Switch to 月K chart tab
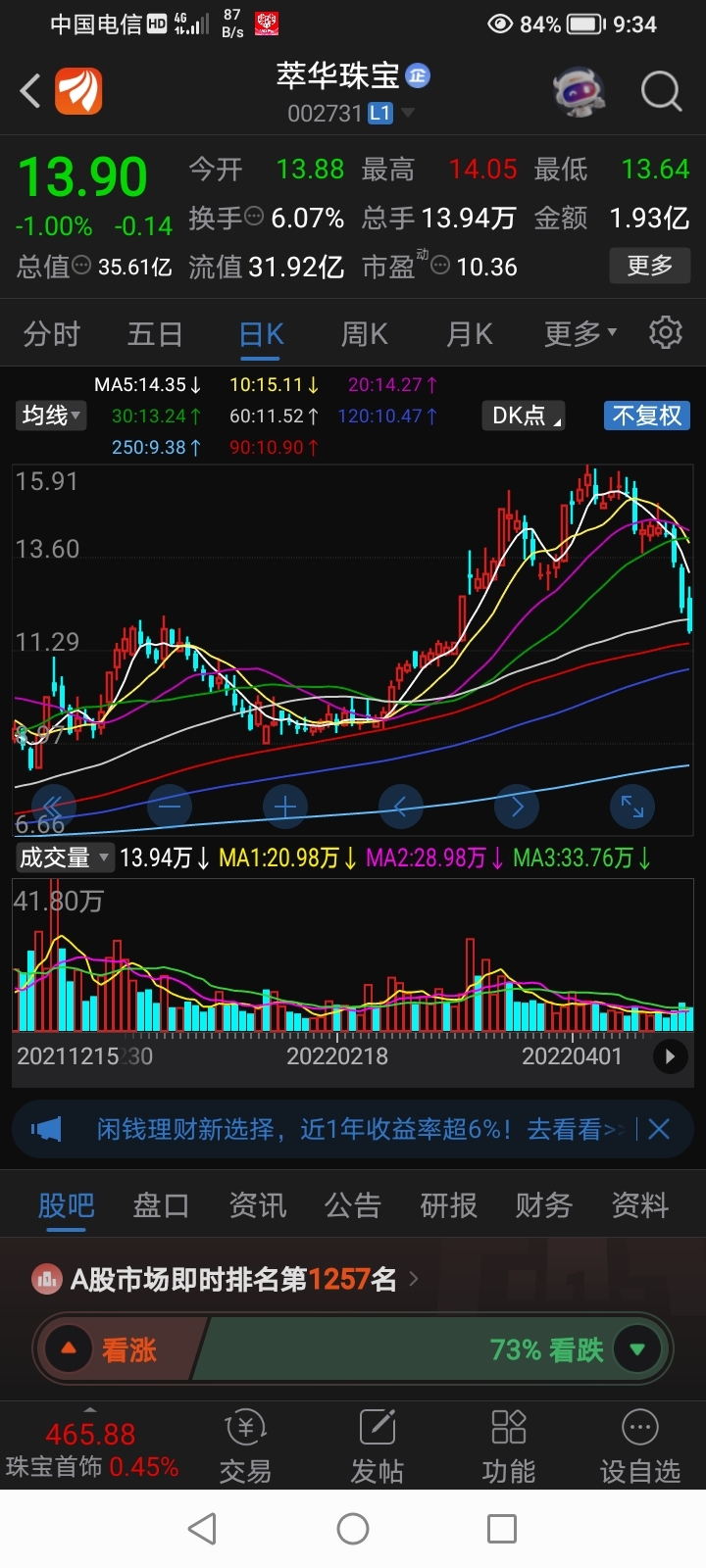Image resolution: width=706 pixels, height=1568 pixels. click(x=469, y=334)
